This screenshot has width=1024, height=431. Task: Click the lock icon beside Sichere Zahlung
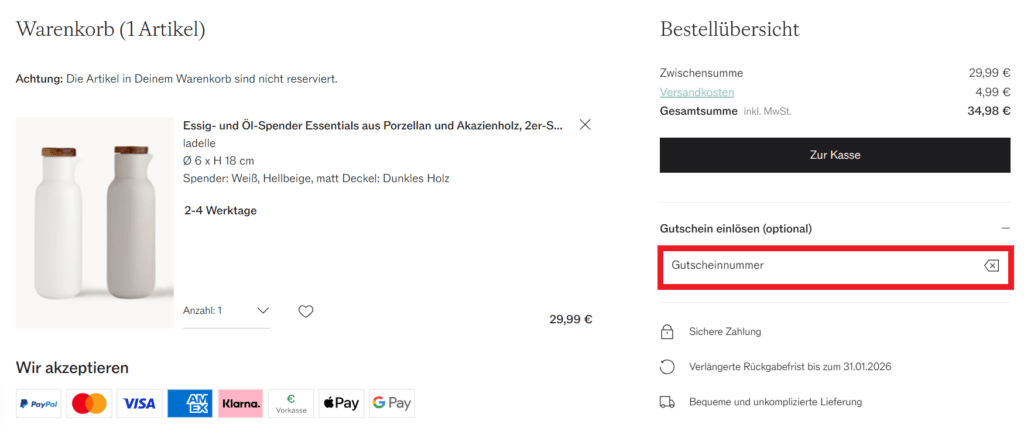point(667,331)
